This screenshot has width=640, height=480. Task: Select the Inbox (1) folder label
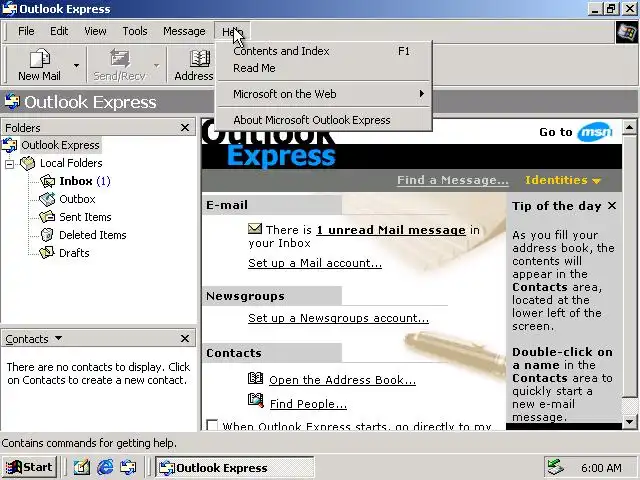click(x=85, y=181)
